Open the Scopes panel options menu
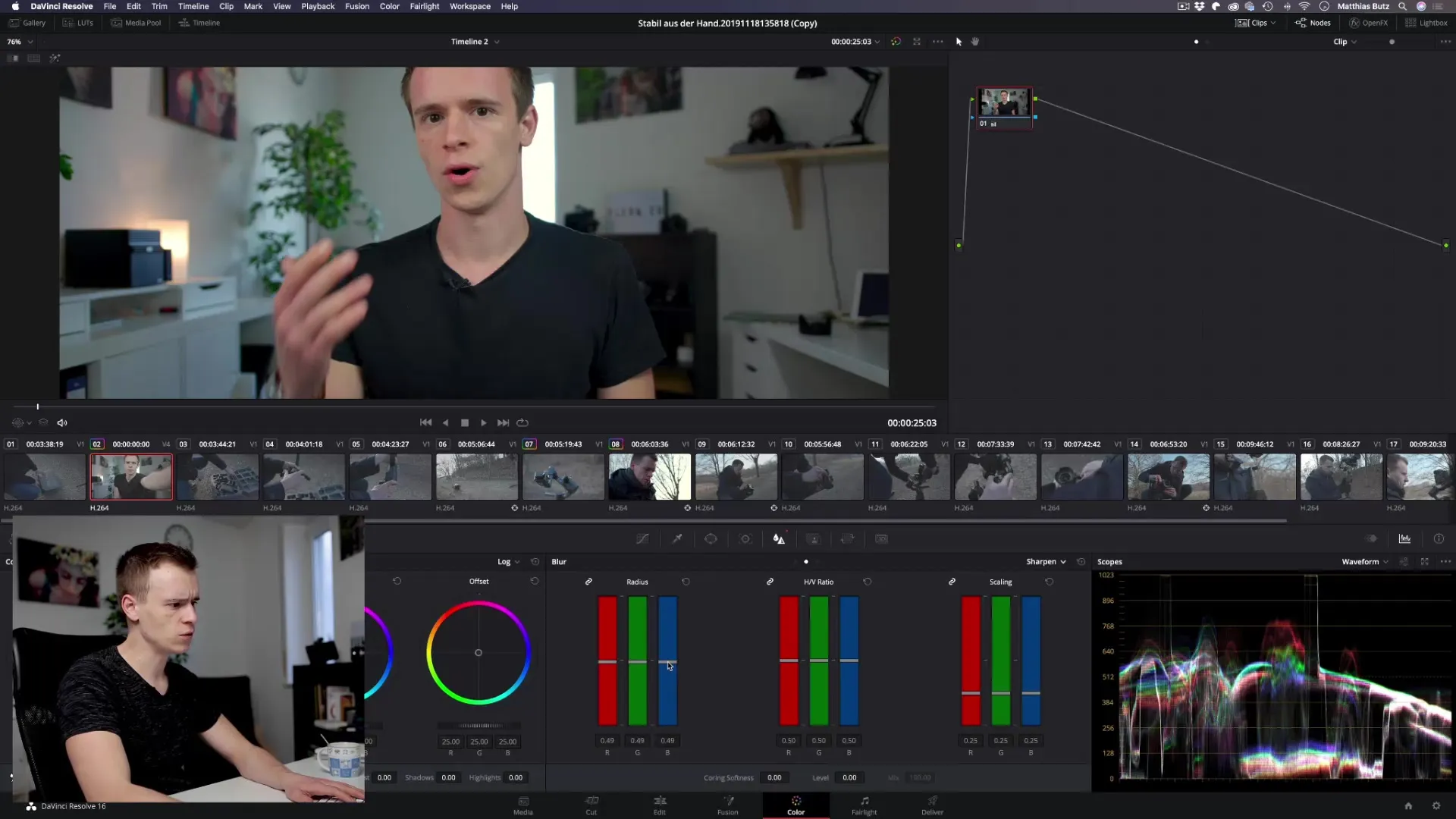 [x=1445, y=562]
